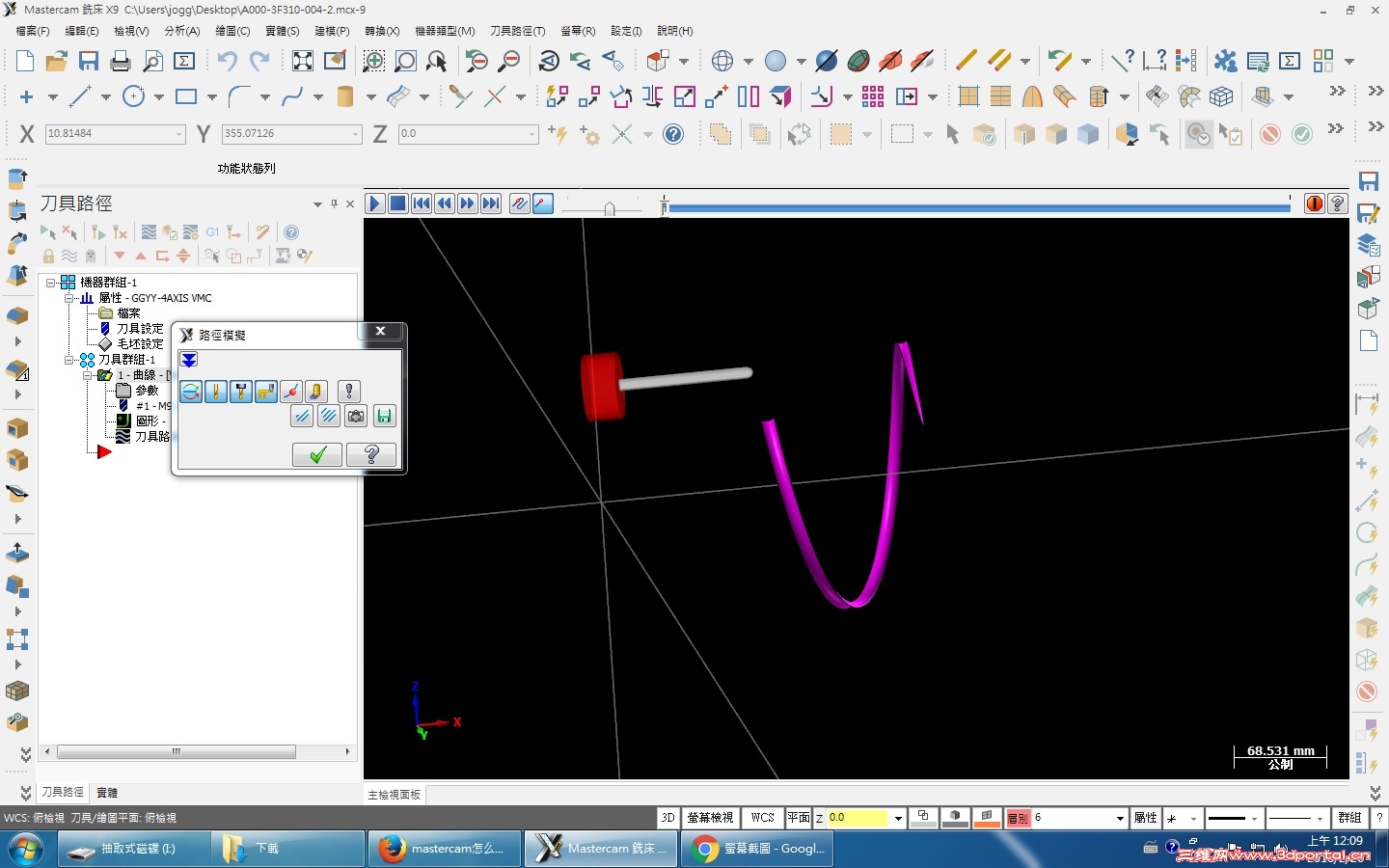Click the lock operations icon
The height and width of the screenshot is (868, 1389).
48,256
